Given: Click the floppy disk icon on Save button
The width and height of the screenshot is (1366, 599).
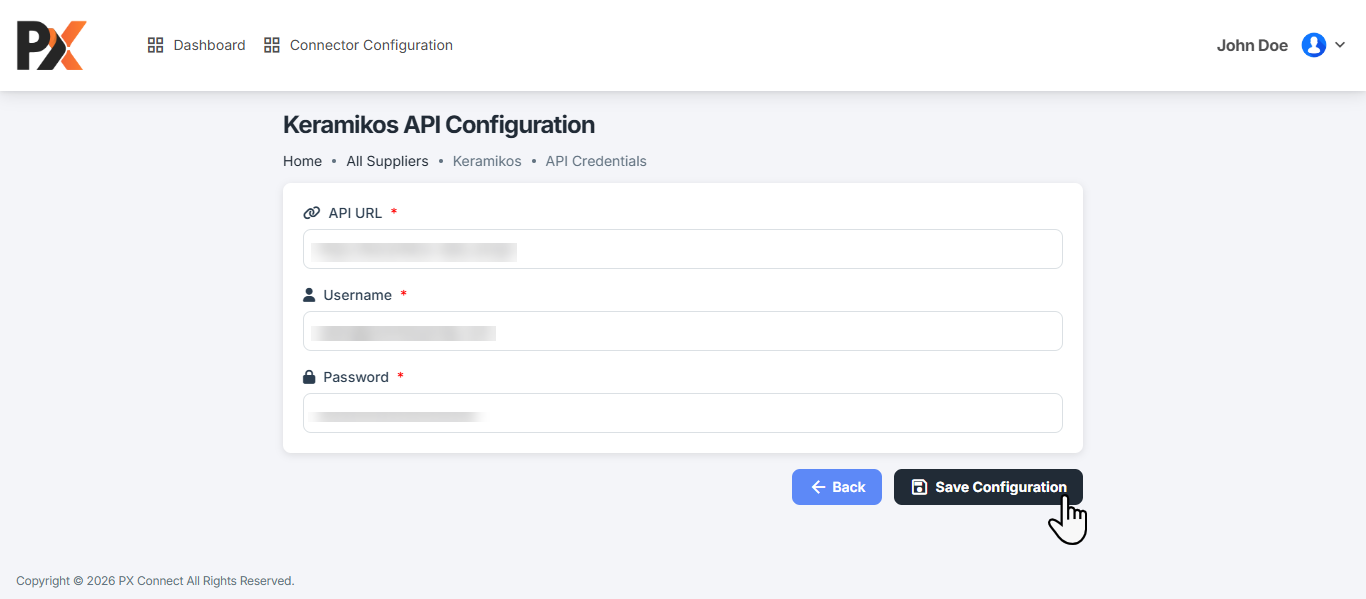Looking at the screenshot, I should (x=919, y=487).
